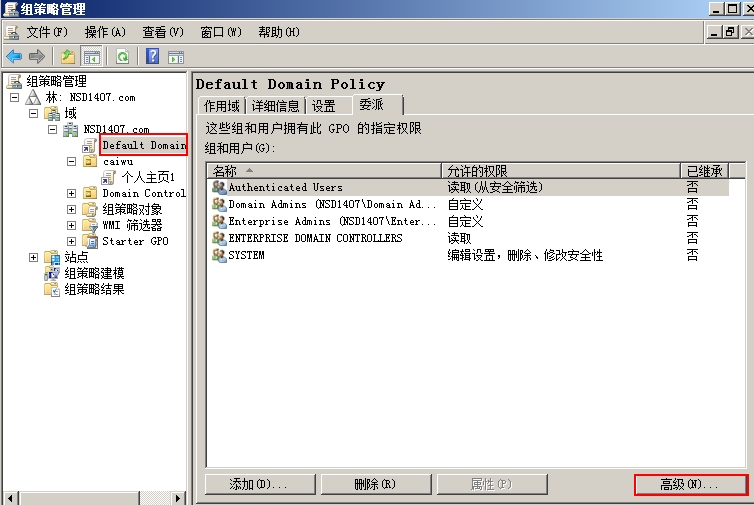Click the Starter GPO folder icon
This screenshot has width=754, height=505.
pyautogui.click(x=90, y=241)
